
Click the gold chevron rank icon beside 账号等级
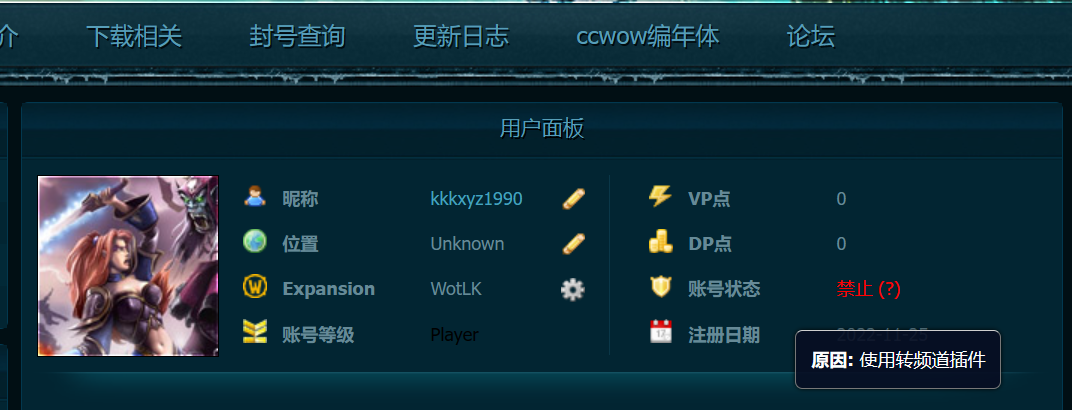tap(254, 331)
